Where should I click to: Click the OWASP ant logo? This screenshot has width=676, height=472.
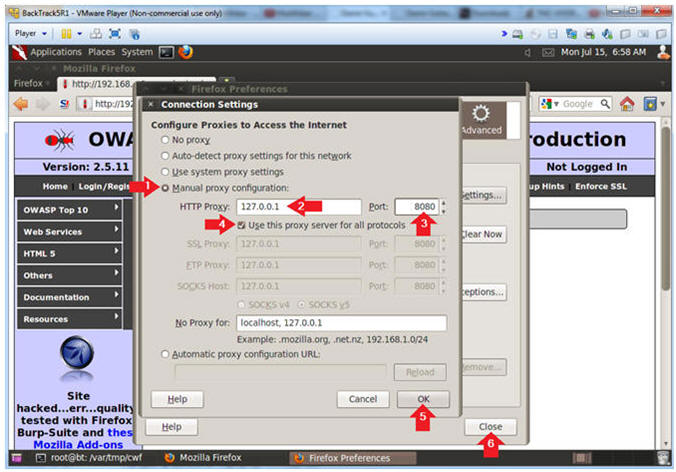tap(59, 140)
